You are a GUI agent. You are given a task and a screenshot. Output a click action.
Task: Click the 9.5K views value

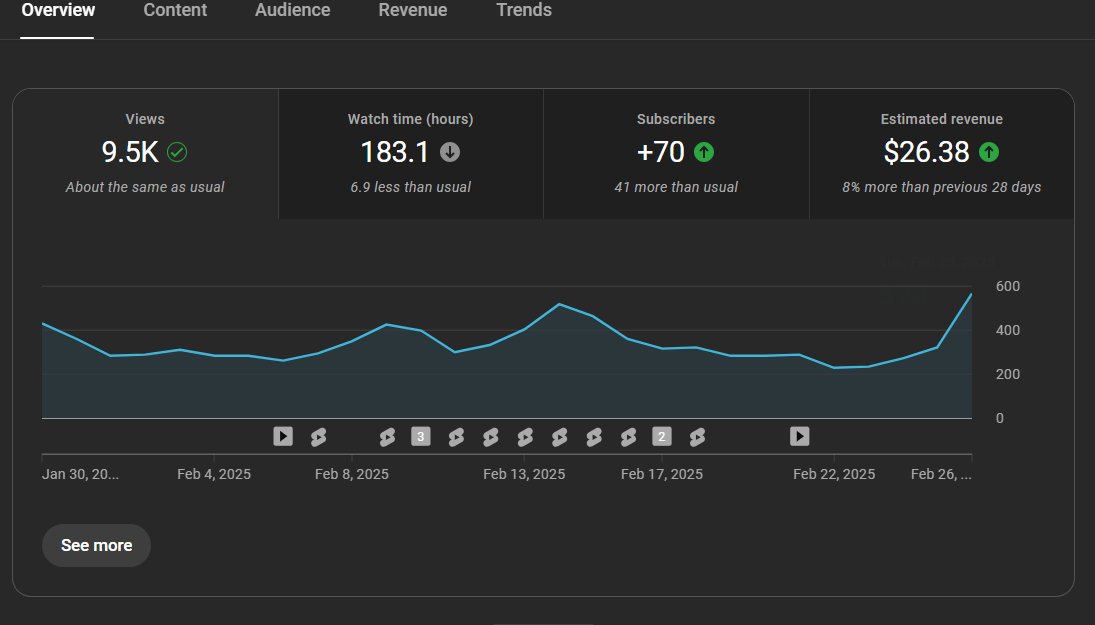[130, 152]
